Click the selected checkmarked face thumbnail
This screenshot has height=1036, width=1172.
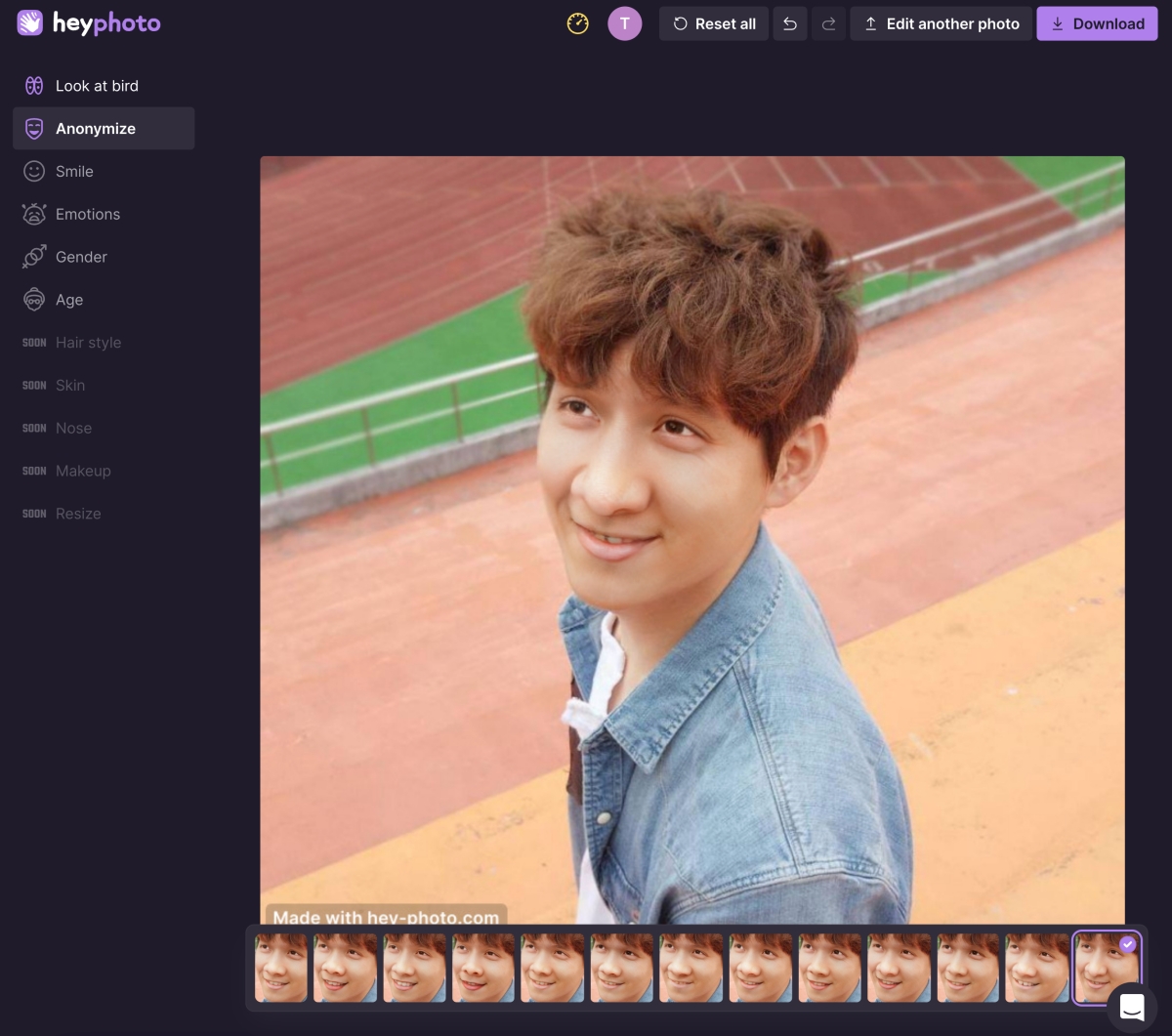(x=1107, y=968)
